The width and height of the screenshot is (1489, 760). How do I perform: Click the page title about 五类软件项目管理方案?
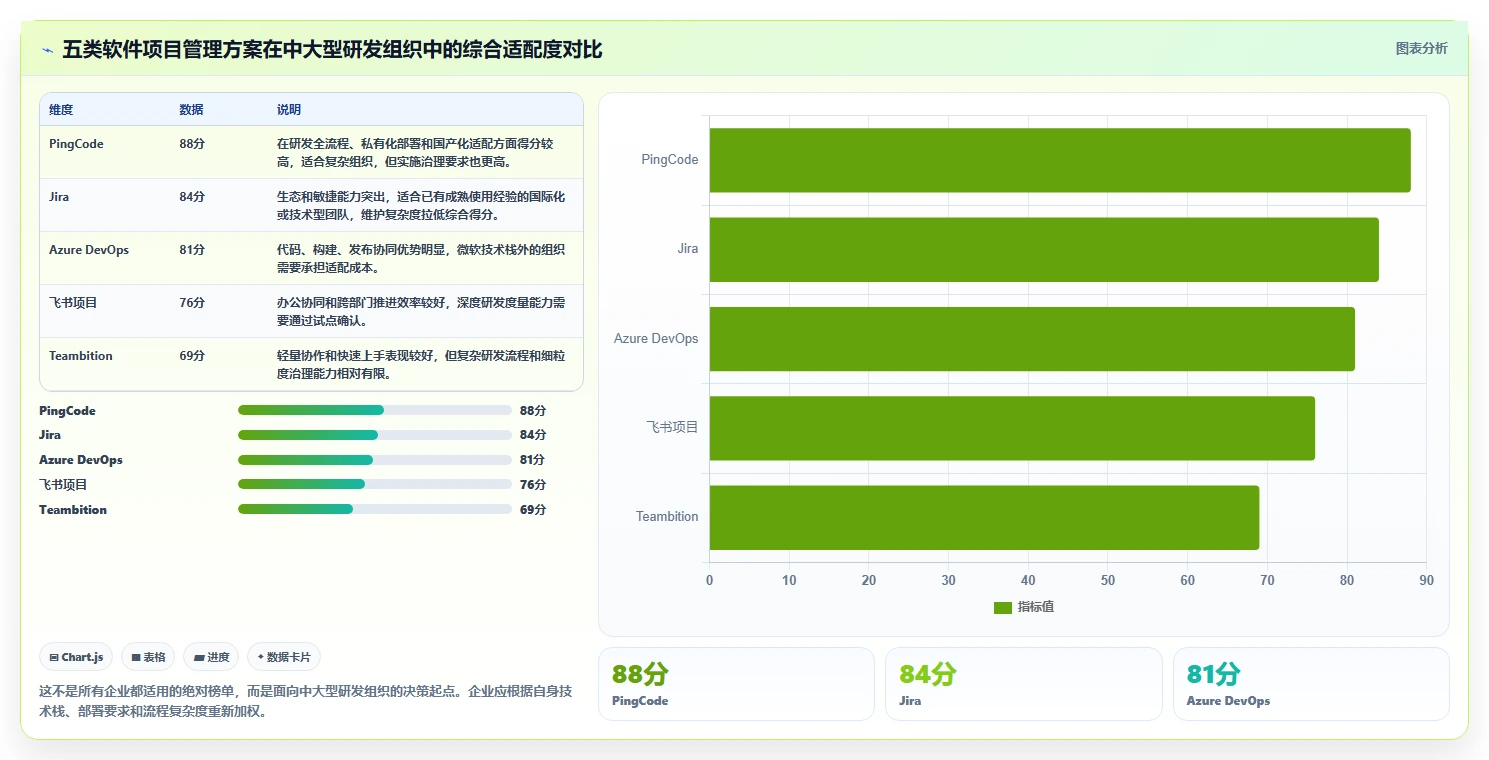332,49
